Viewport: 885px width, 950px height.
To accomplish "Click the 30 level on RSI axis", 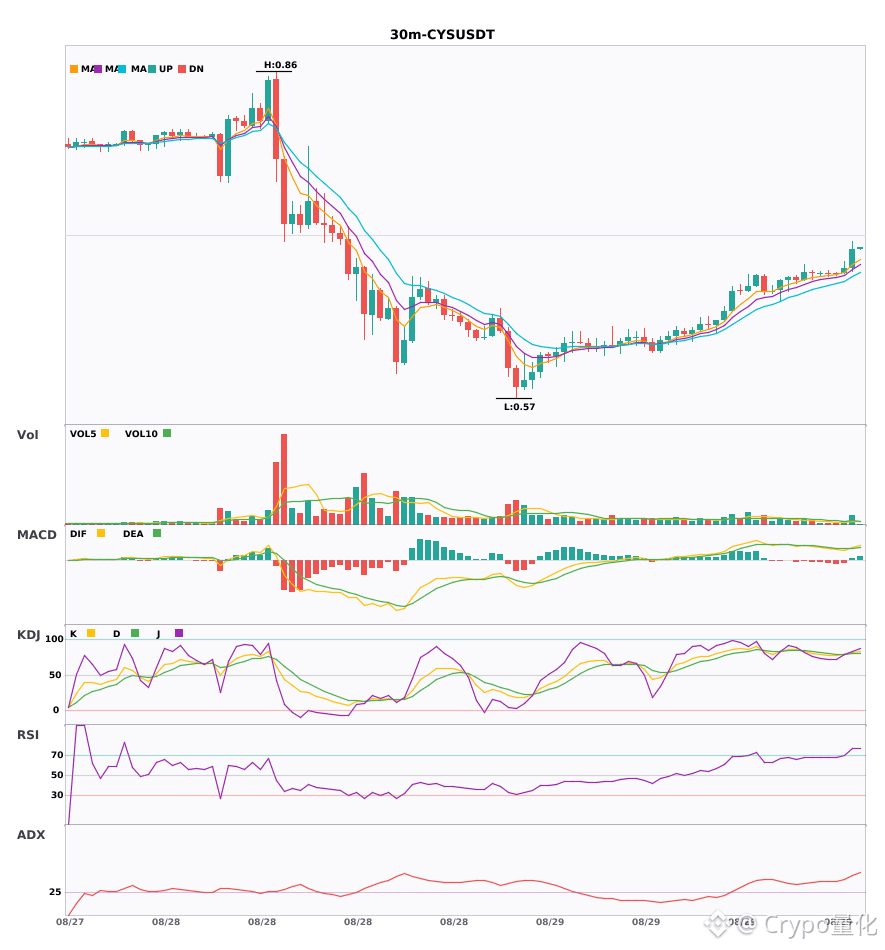I will coord(57,795).
